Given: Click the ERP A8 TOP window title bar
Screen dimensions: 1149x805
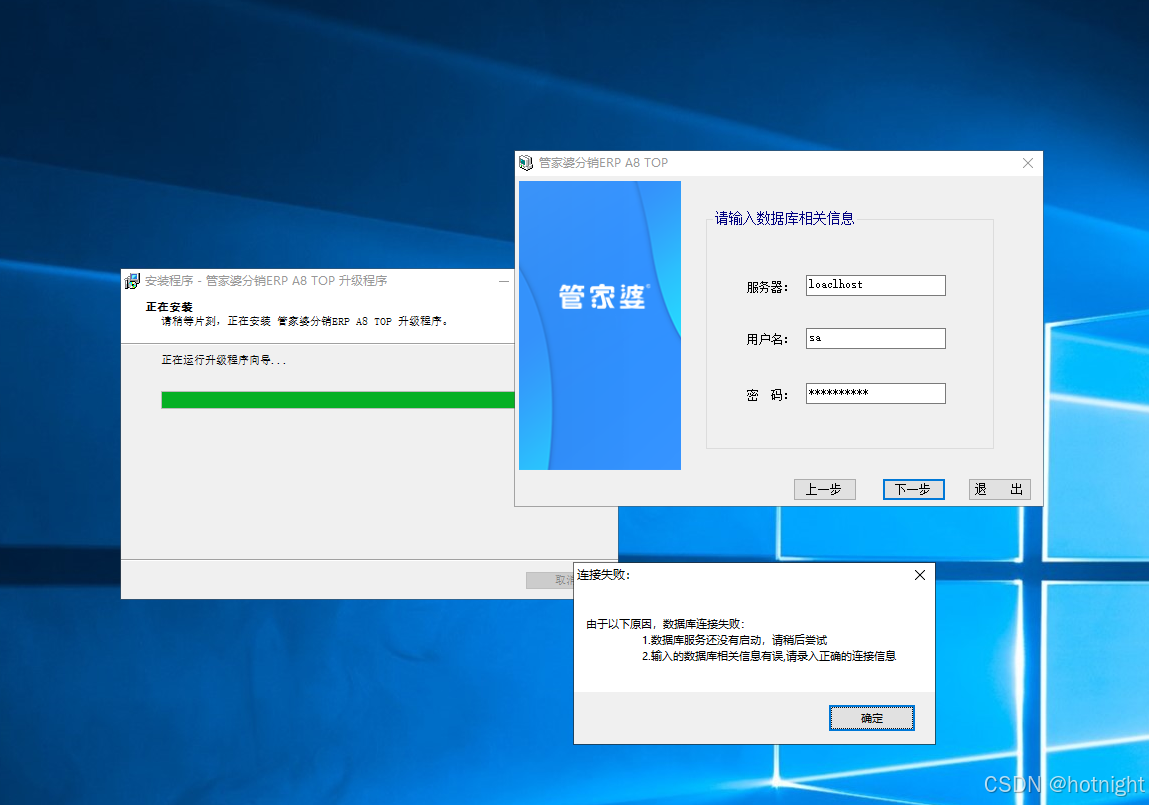Looking at the screenshot, I should pos(750,162).
